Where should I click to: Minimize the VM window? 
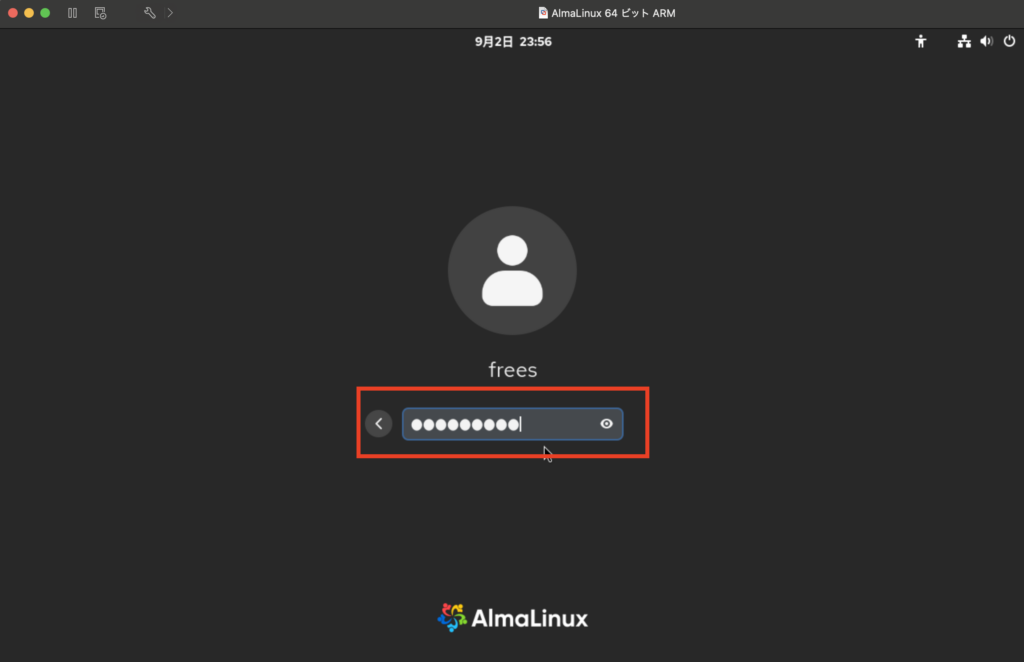(29, 13)
